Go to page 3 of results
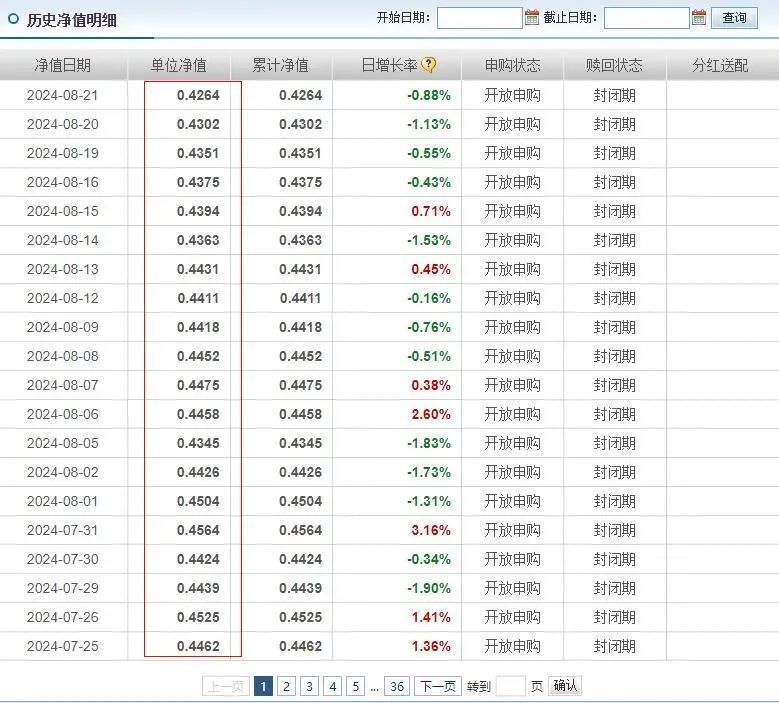This screenshot has width=779, height=703. [x=310, y=687]
